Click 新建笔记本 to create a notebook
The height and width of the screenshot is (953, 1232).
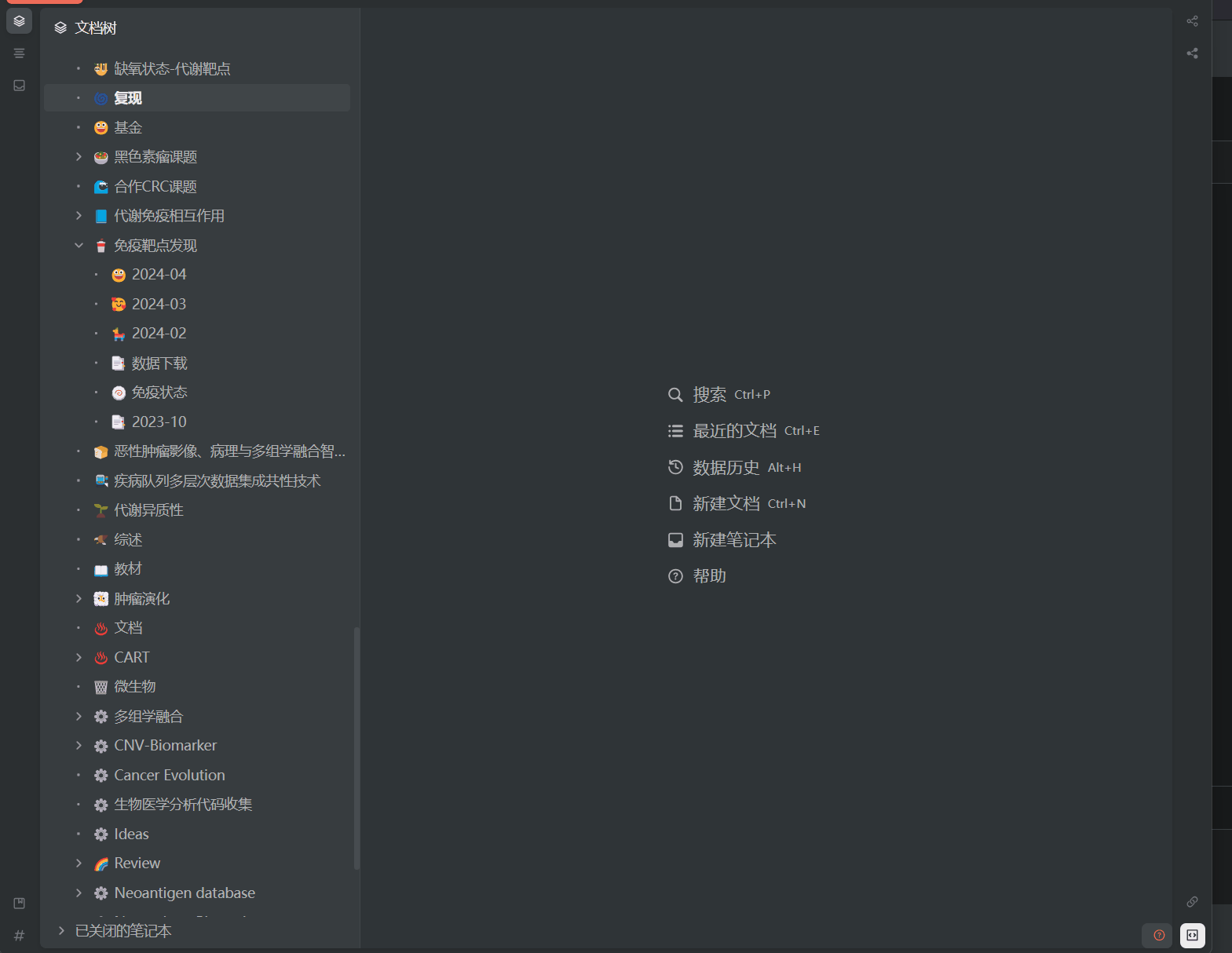point(722,540)
